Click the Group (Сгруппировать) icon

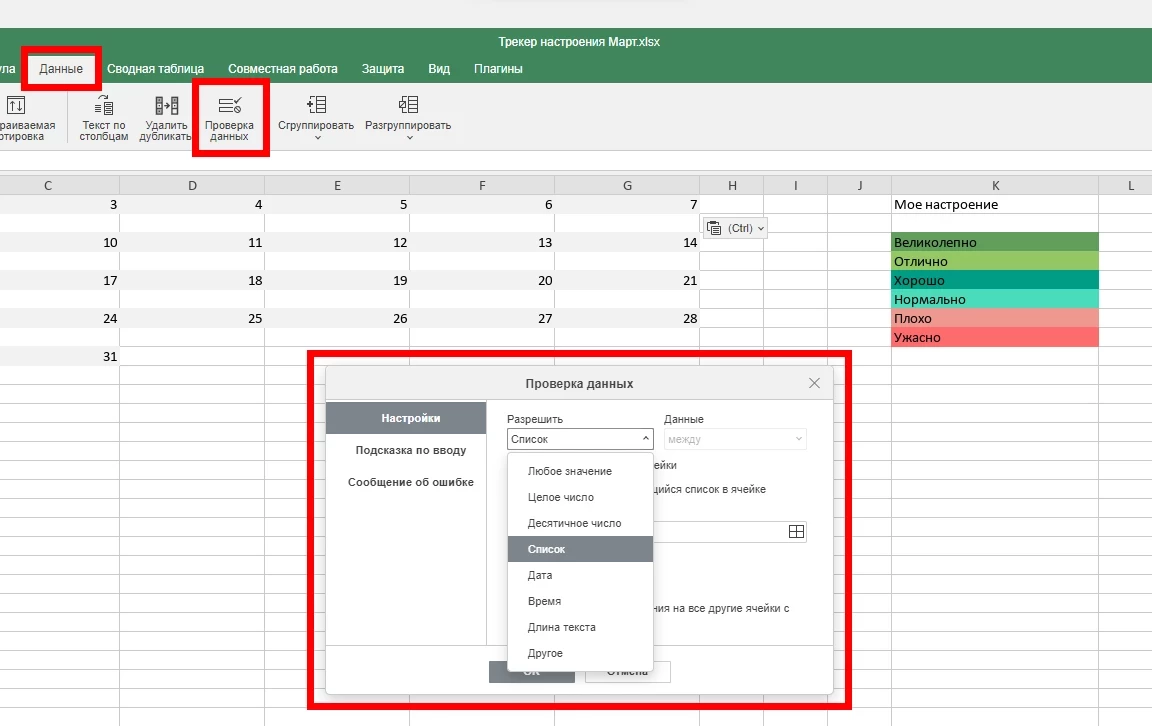point(316,105)
